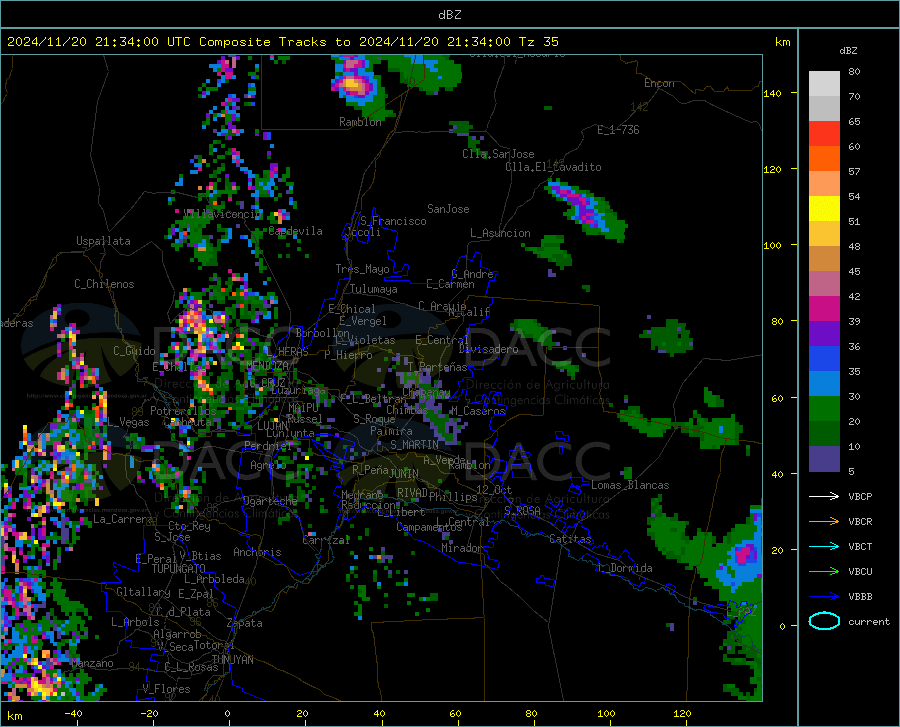The image size is (900, 727).
Task: Click the white VBCP arrow legend icon
Action: pyautogui.click(x=824, y=496)
